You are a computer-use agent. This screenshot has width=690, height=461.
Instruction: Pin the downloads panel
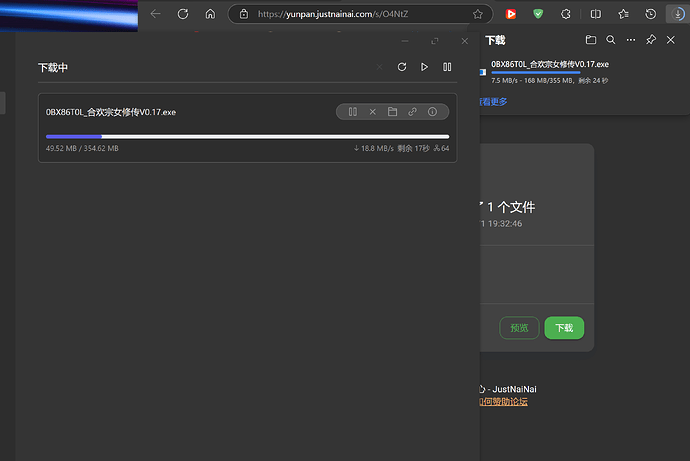[651, 40]
